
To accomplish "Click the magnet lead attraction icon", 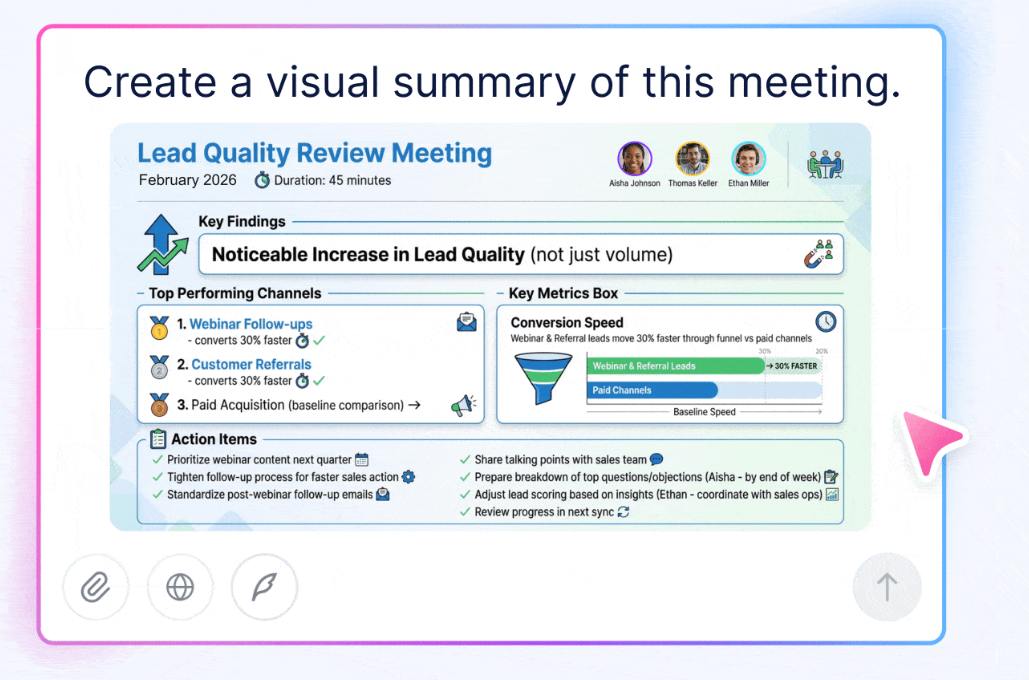I will (x=818, y=254).
